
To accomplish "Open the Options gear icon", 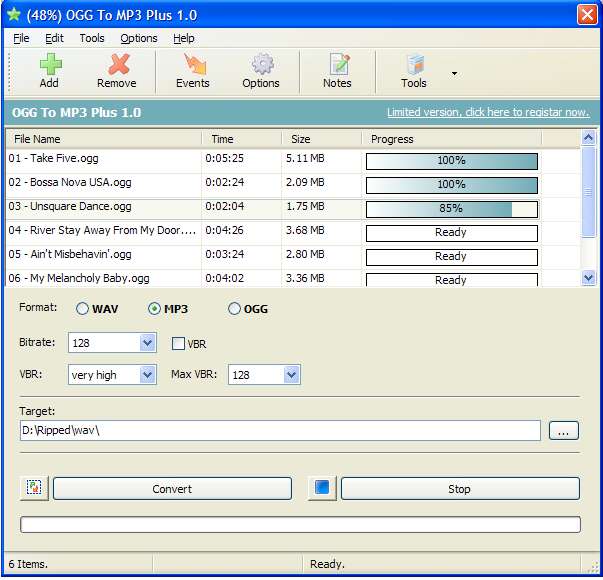I will pyautogui.click(x=263, y=64).
